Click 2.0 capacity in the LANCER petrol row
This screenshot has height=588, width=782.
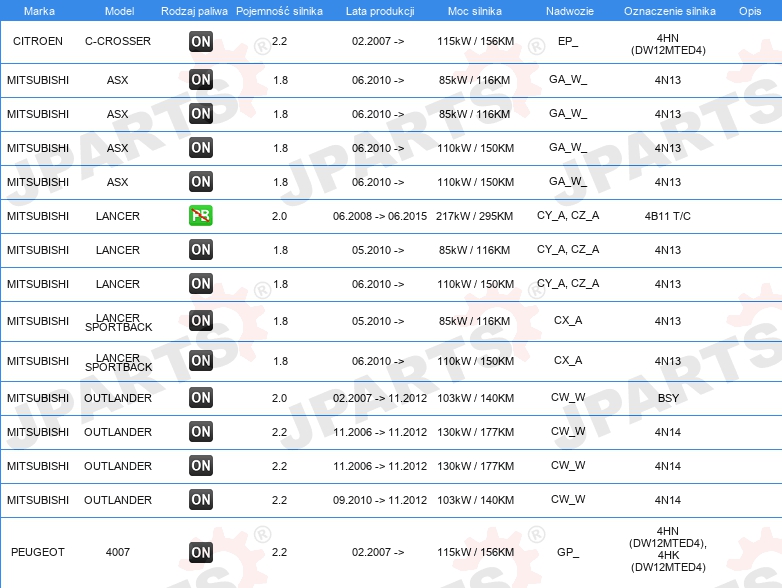(279, 216)
